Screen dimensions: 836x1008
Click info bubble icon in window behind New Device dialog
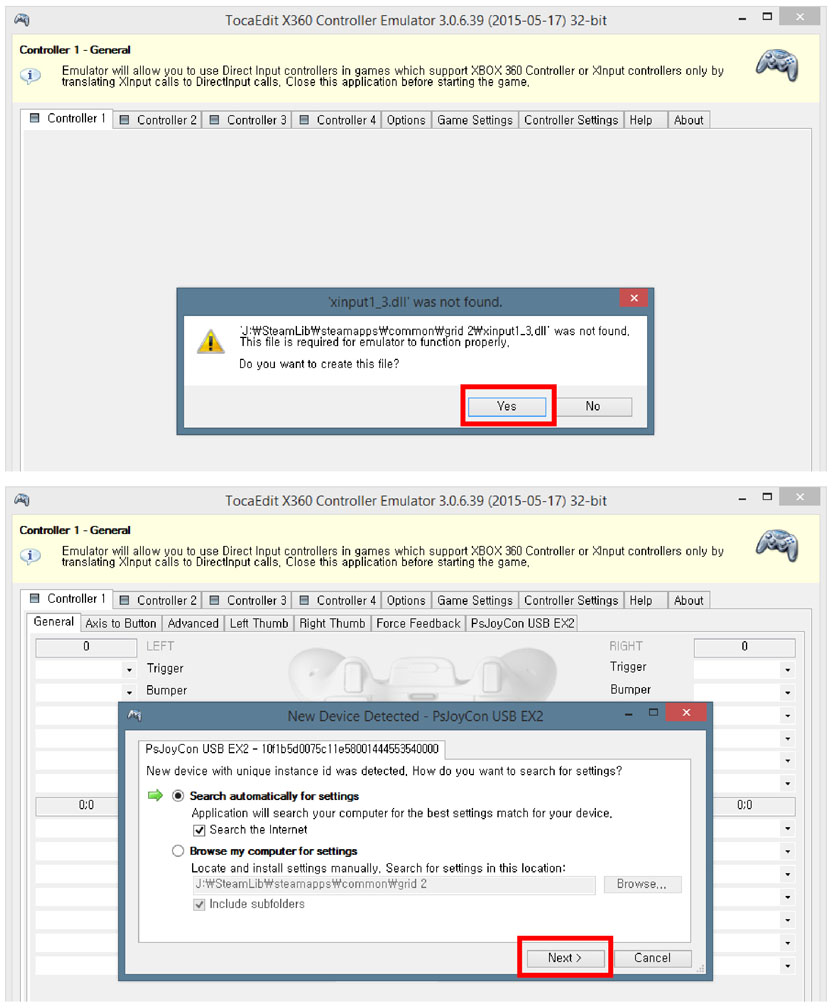point(30,556)
